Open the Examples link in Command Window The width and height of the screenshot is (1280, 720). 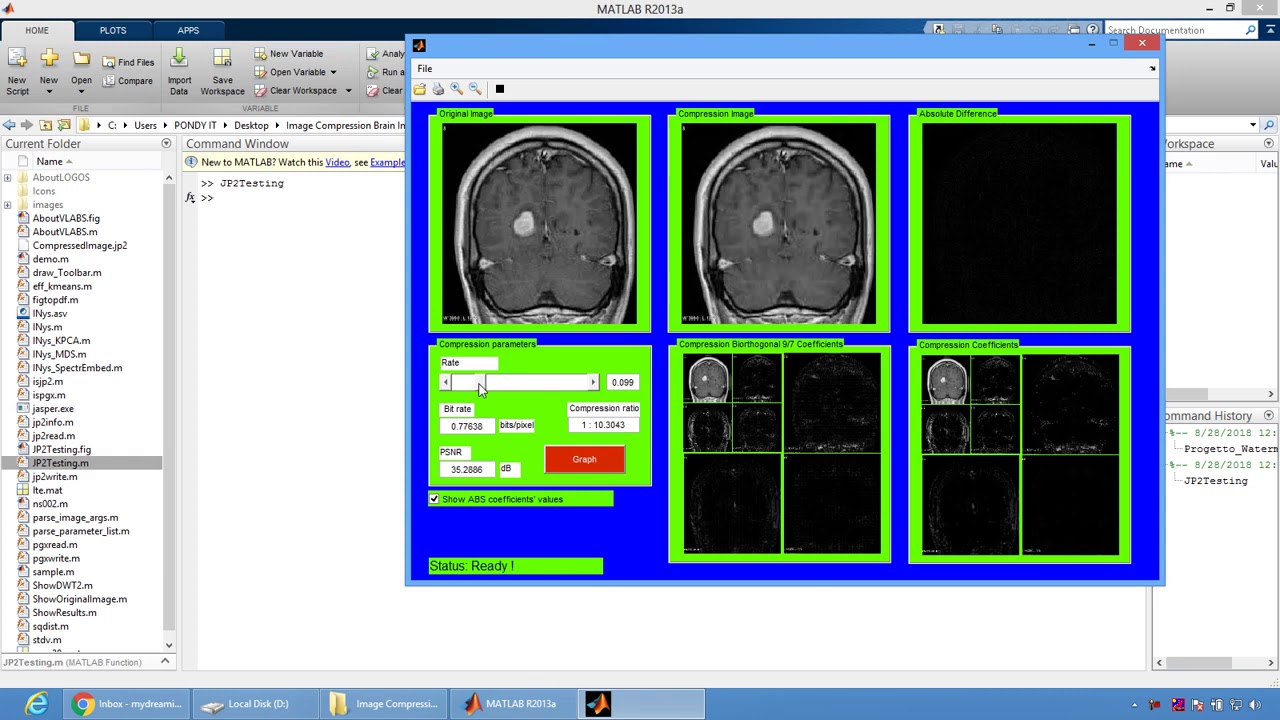[388, 162]
